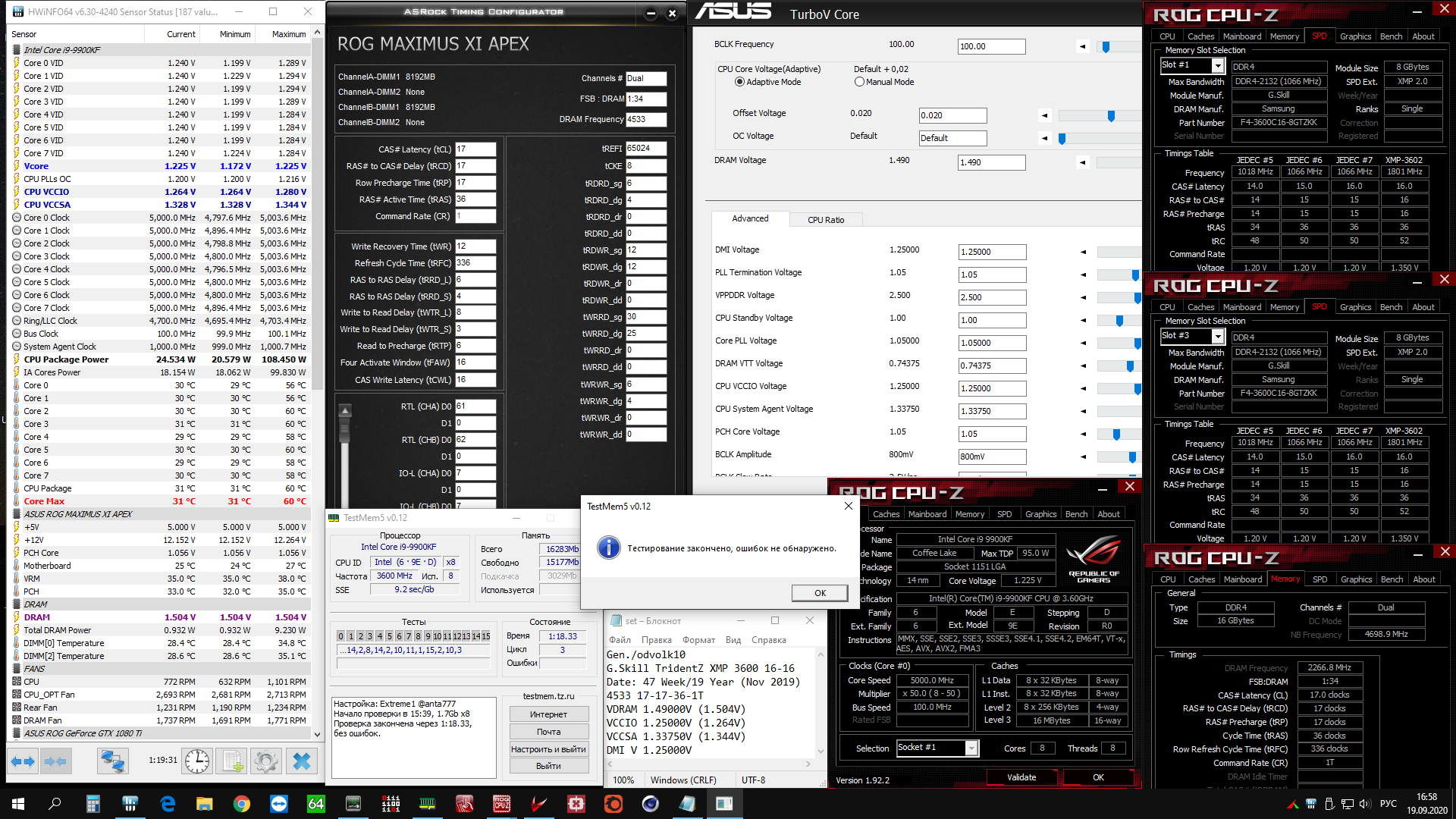Decrease BCLK Frequency with left arrow
This screenshot has width=1456, height=819.
[1082, 46]
